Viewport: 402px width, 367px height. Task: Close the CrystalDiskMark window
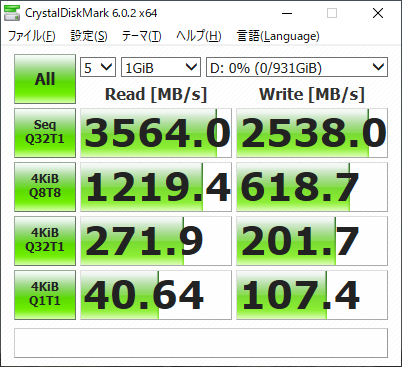click(x=378, y=13)
